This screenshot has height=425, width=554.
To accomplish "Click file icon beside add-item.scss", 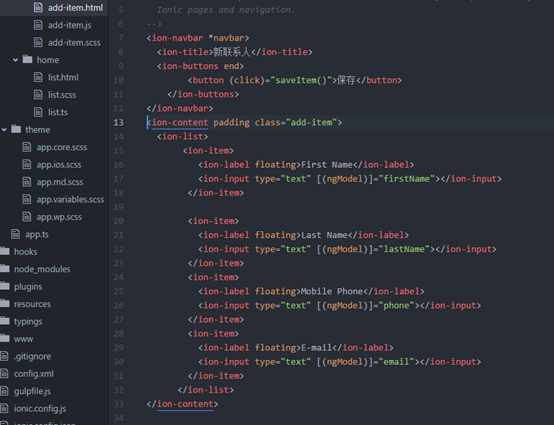I will (38, 42).
